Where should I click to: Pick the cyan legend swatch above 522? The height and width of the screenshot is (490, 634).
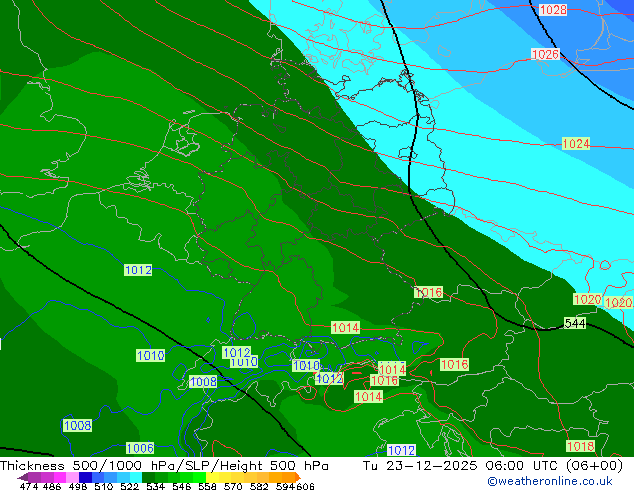click(x=135, y=477)
